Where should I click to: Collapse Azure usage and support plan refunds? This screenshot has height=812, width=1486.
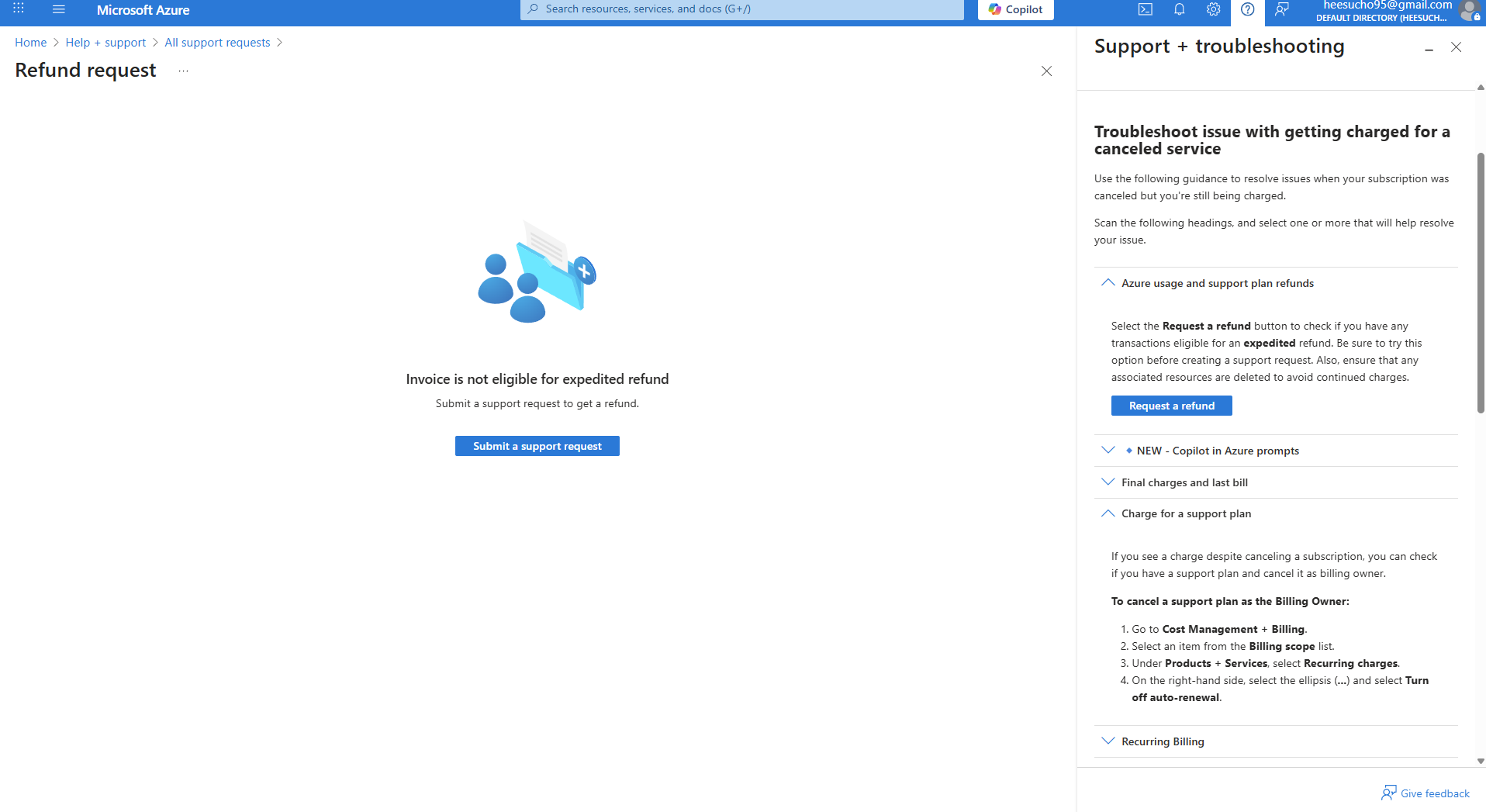pyautogui.click(x=1275, y=283)
